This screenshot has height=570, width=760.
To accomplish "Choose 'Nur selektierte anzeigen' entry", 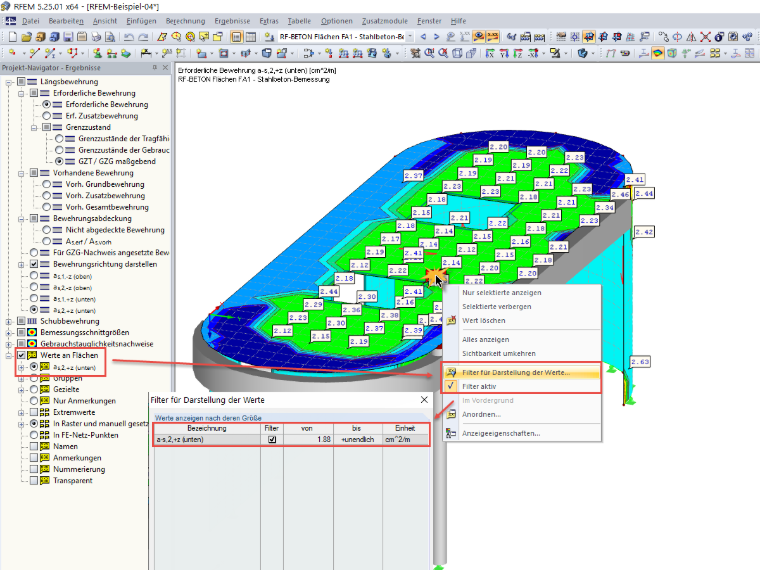I will tap(522, 292).
